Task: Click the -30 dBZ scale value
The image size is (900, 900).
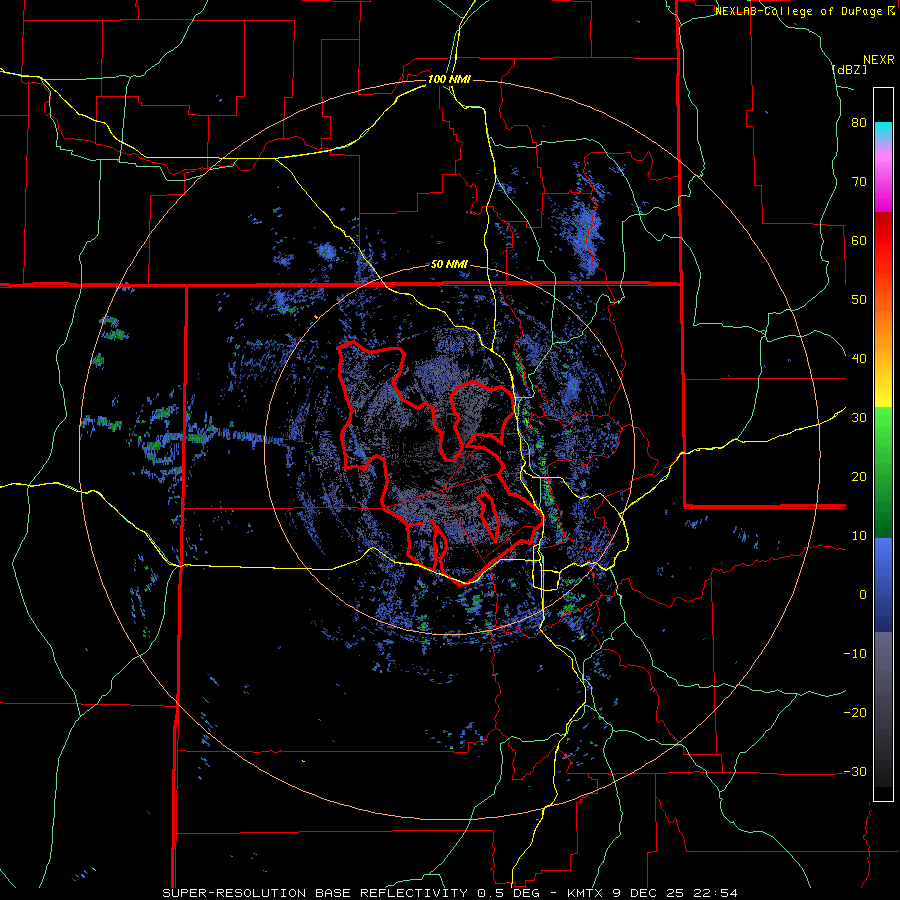Action: [x=855, y=771]
